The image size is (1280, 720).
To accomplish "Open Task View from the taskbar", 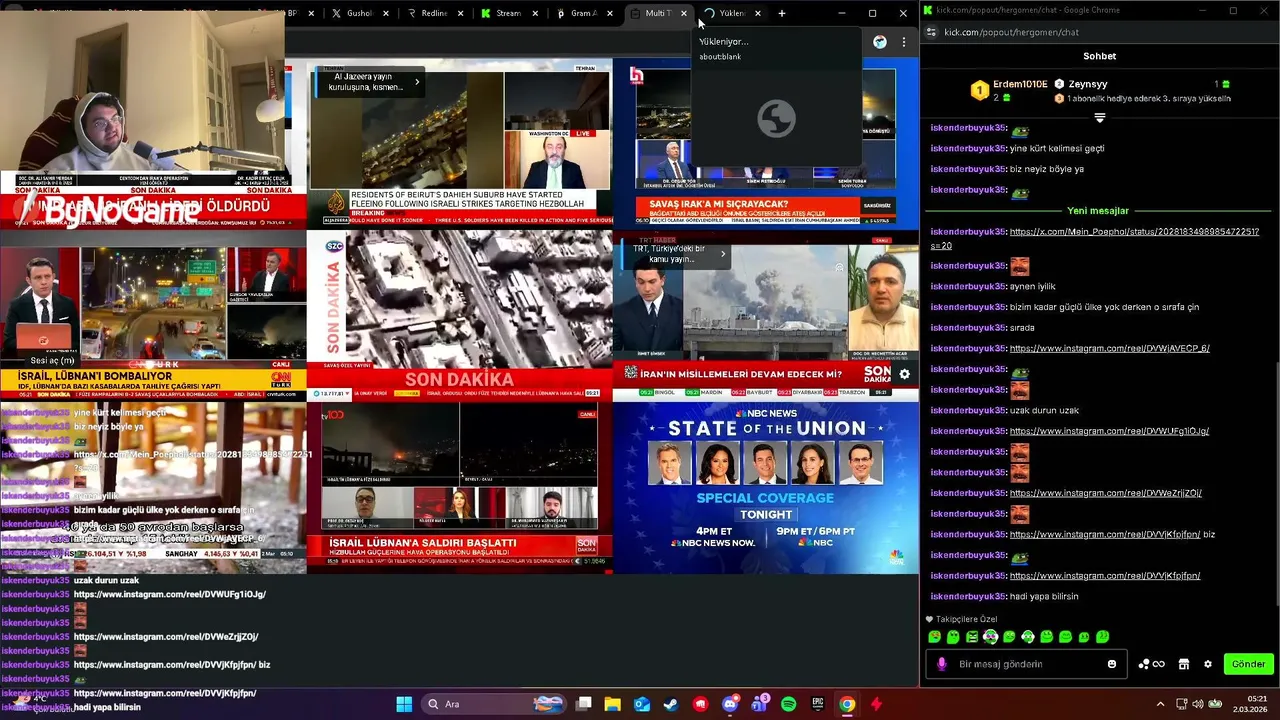I will click(x=584, y=704).
